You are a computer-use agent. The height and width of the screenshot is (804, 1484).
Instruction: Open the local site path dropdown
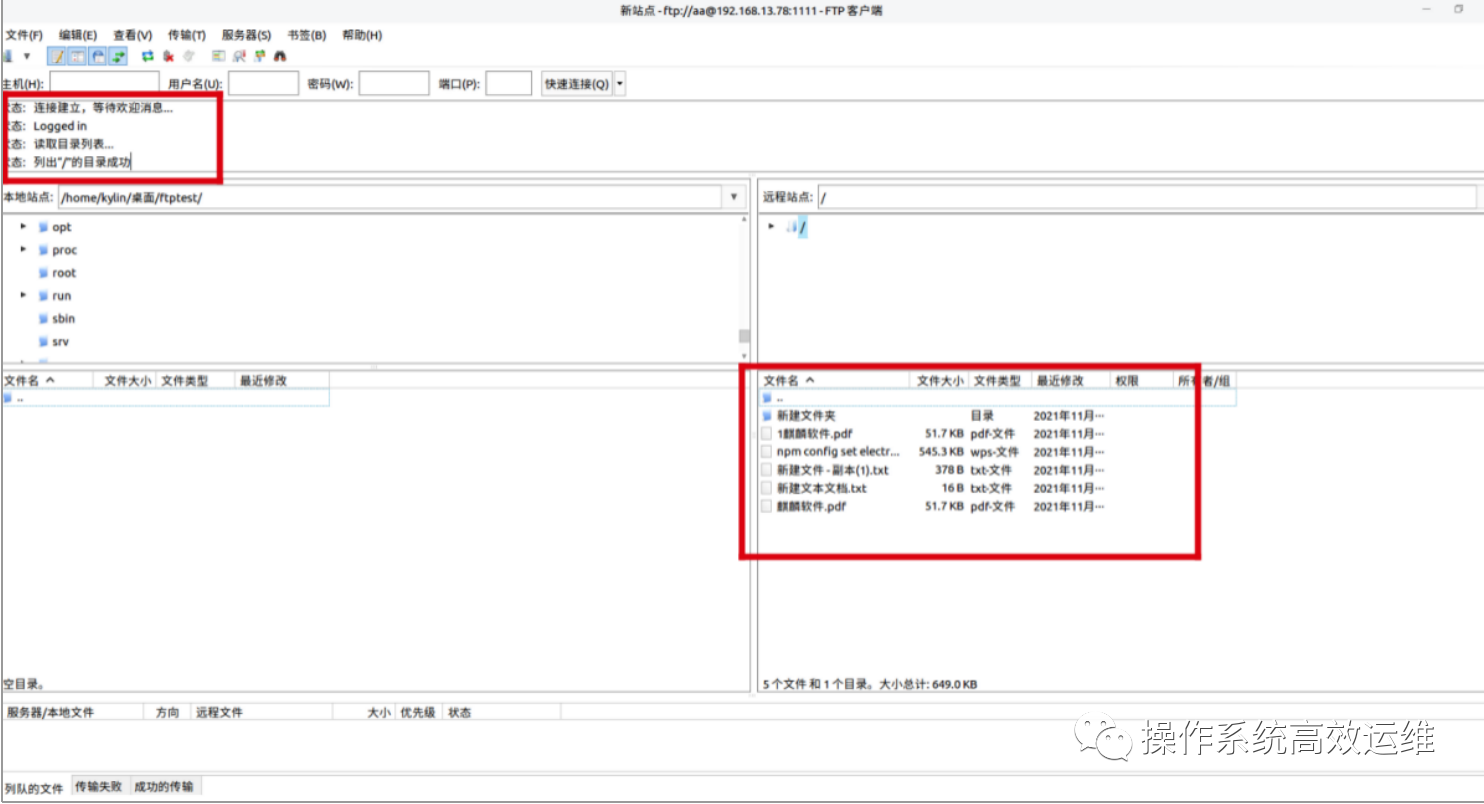click(x=735, y=197)
